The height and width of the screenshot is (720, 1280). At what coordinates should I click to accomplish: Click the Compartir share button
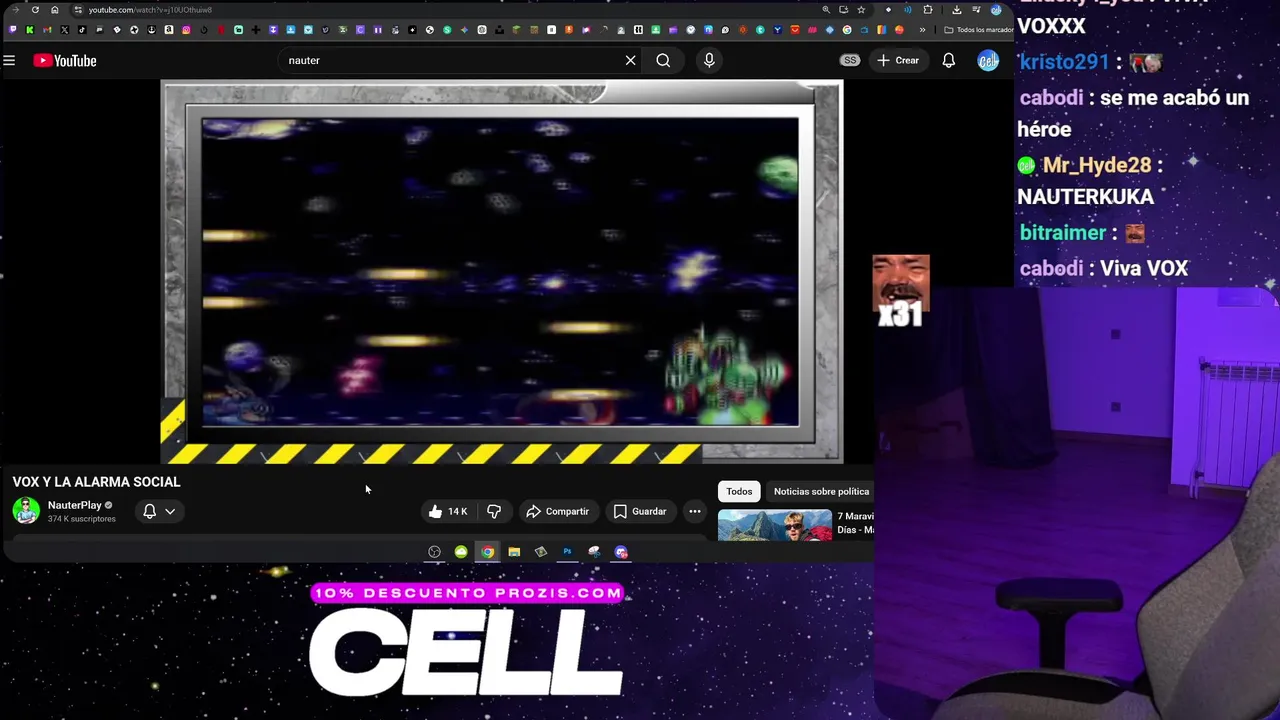(557, 511)
